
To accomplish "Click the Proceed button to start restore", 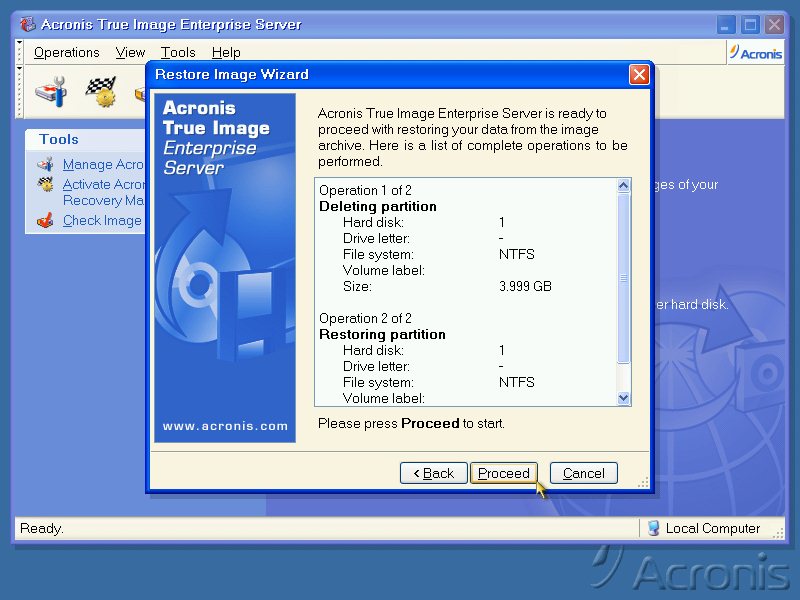I will coord(504,473).
